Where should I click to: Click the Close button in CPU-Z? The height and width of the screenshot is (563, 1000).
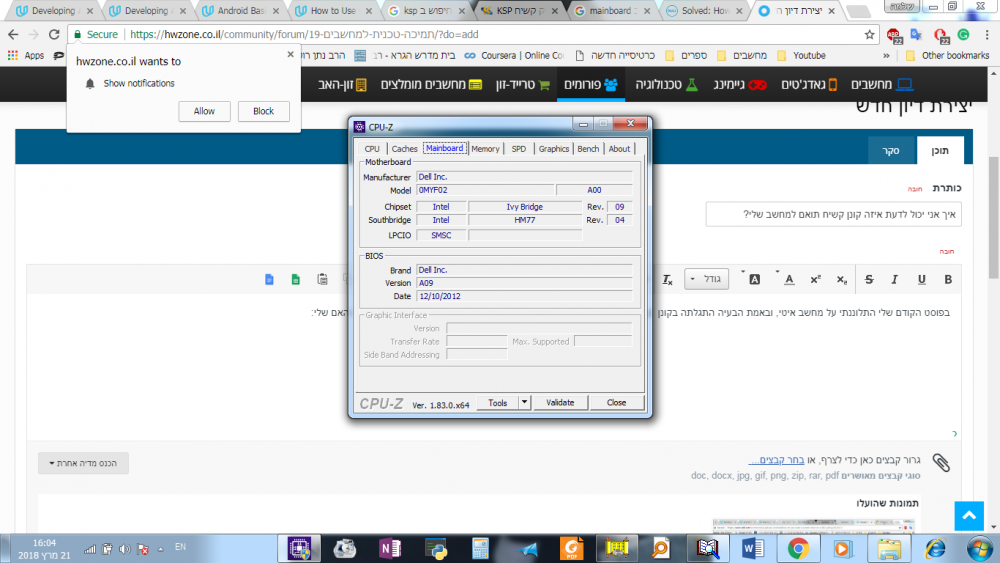pos(616,403)
